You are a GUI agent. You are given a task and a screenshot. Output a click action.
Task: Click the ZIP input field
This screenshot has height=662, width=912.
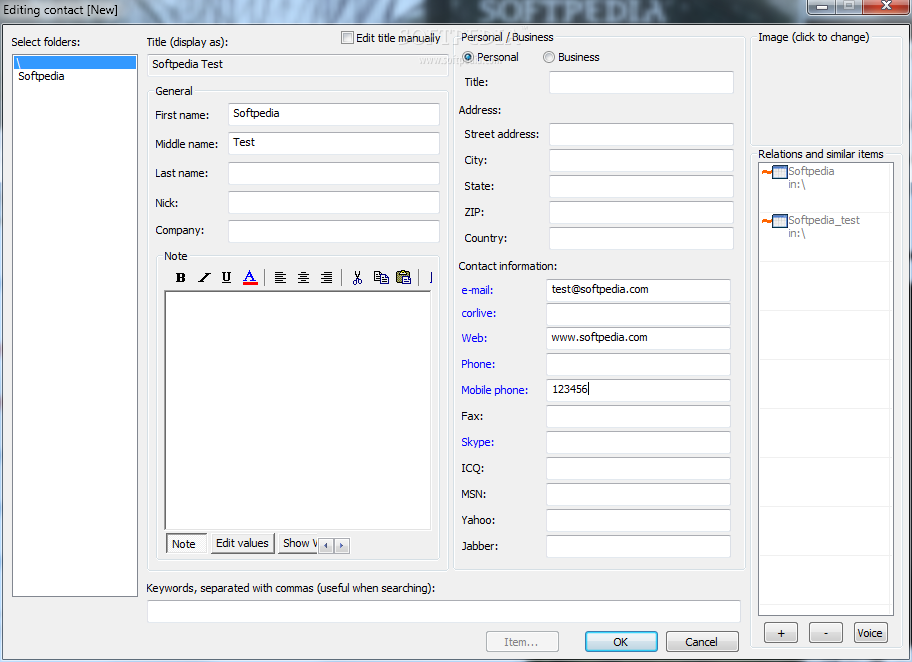pyautogui.click(x=641, y=212)
